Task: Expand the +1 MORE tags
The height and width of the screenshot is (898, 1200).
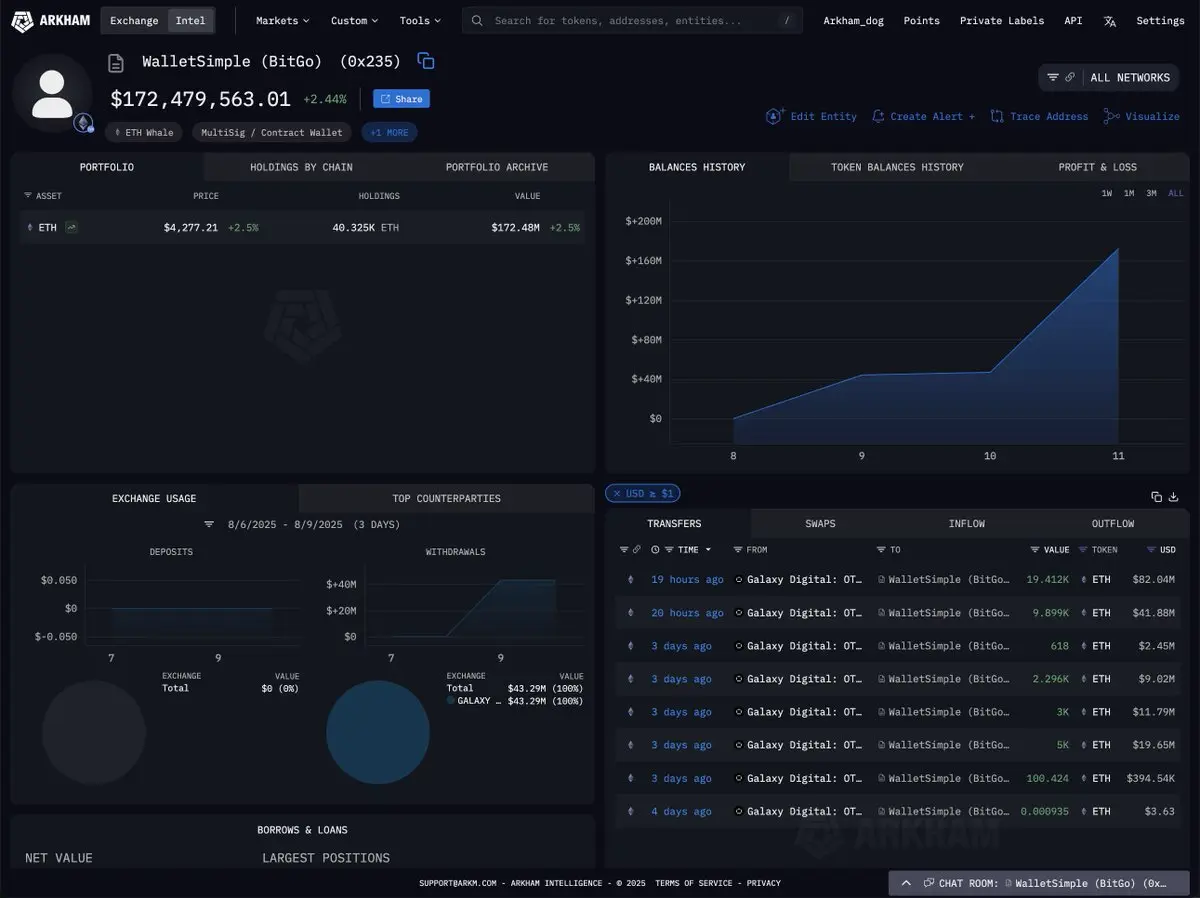Action: [x=389, y=132]
